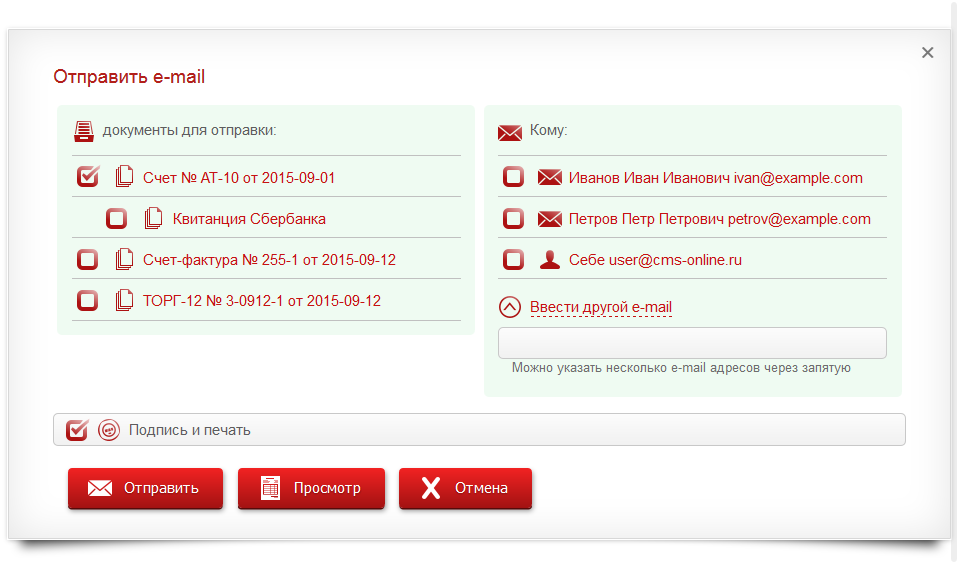959x566 pixels.
Task: Select recipient Петров Петр Петрович checkbox
Action: pos(513,218)
